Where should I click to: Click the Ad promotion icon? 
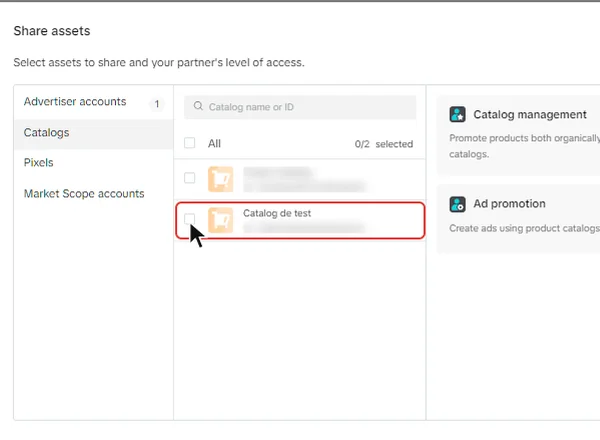457,204
